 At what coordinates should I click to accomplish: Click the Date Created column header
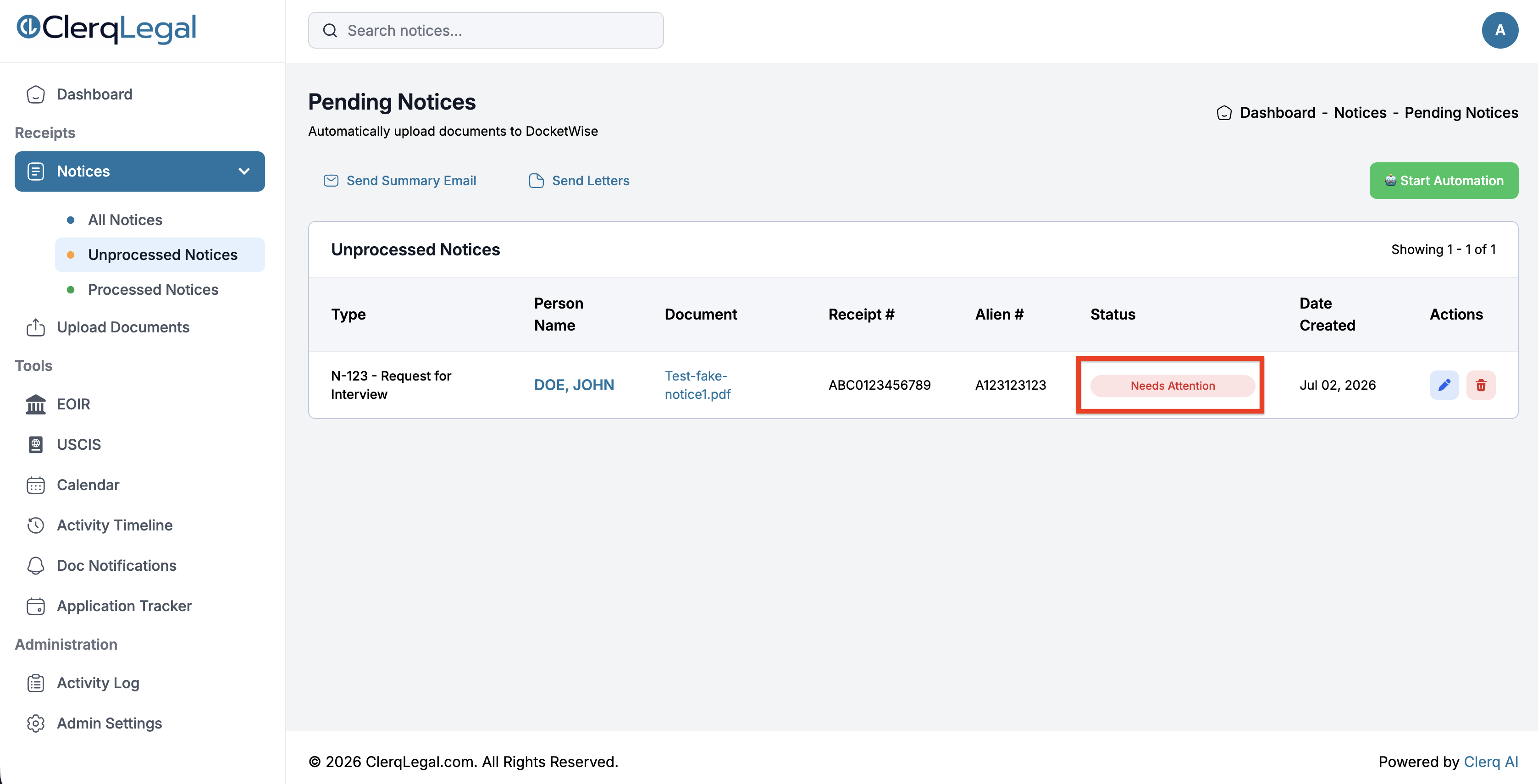coord(1327,315)
